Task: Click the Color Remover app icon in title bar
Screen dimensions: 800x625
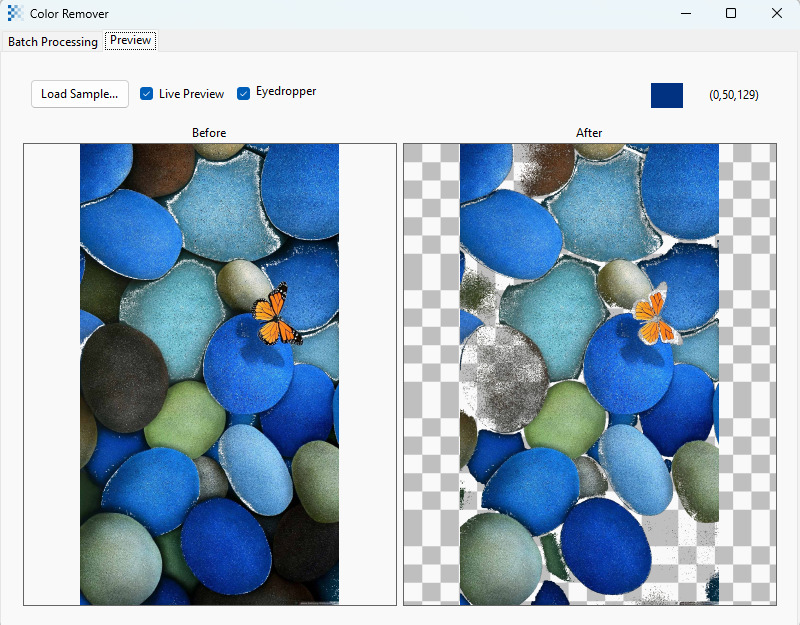Action: (15, 13)
